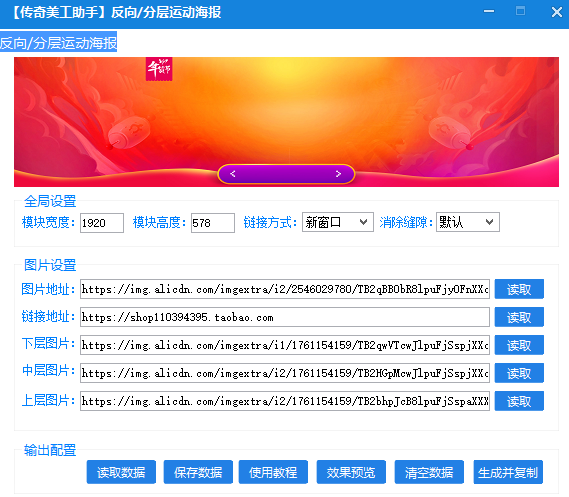This screenshot has height=497, width=569.
Task: Click 读取 next to the 链接地址 field
Action: coord(519,317)
